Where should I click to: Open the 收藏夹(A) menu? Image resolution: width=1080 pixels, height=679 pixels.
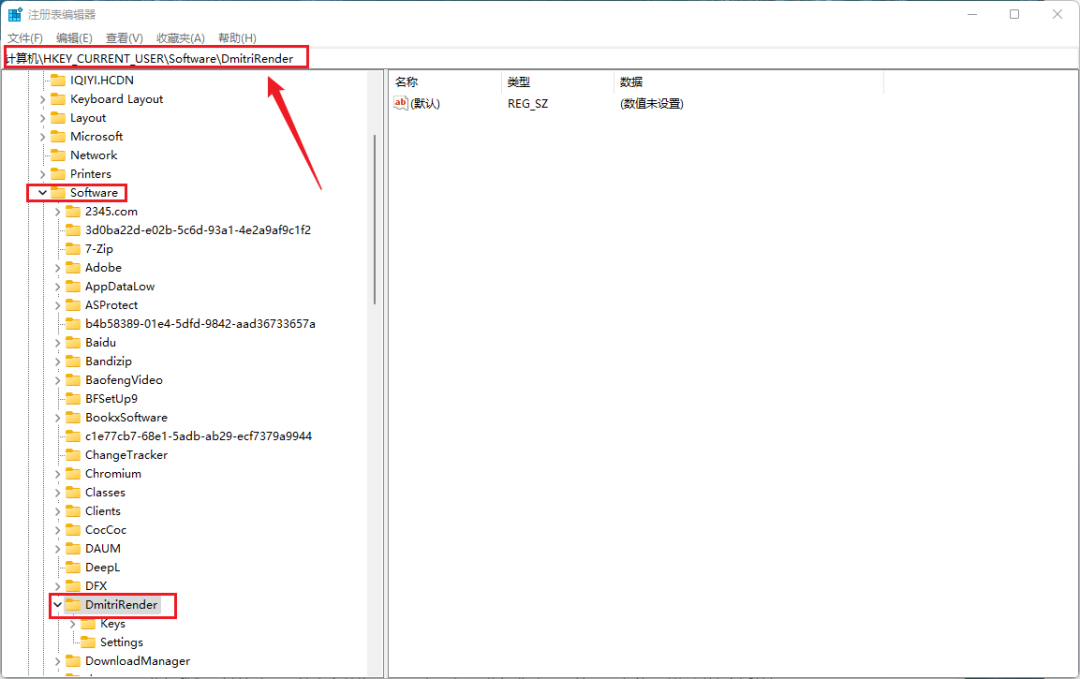pos(180,37)
